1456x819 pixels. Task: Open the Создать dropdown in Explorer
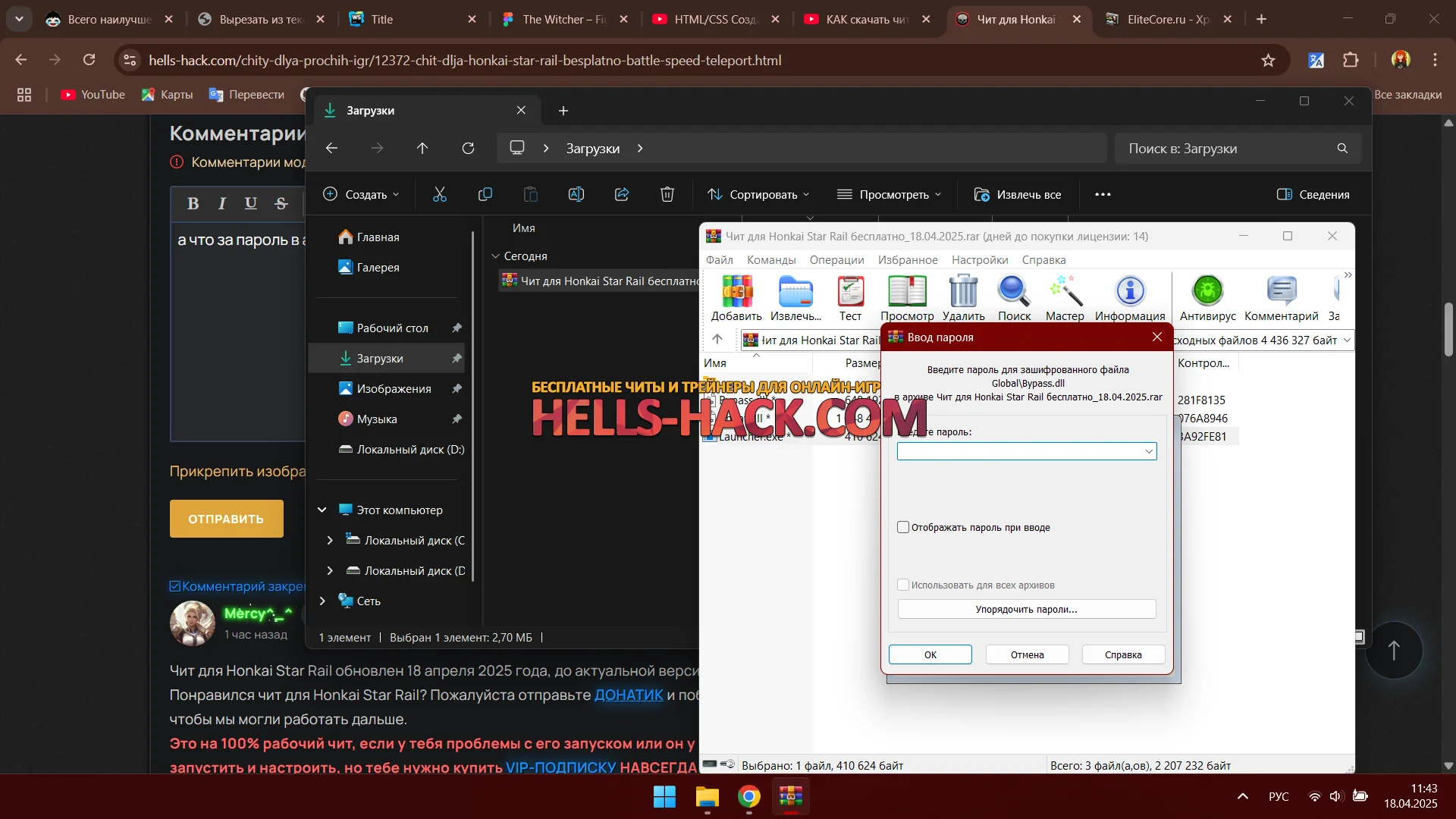pyautogui.click(x=361, y=195)
